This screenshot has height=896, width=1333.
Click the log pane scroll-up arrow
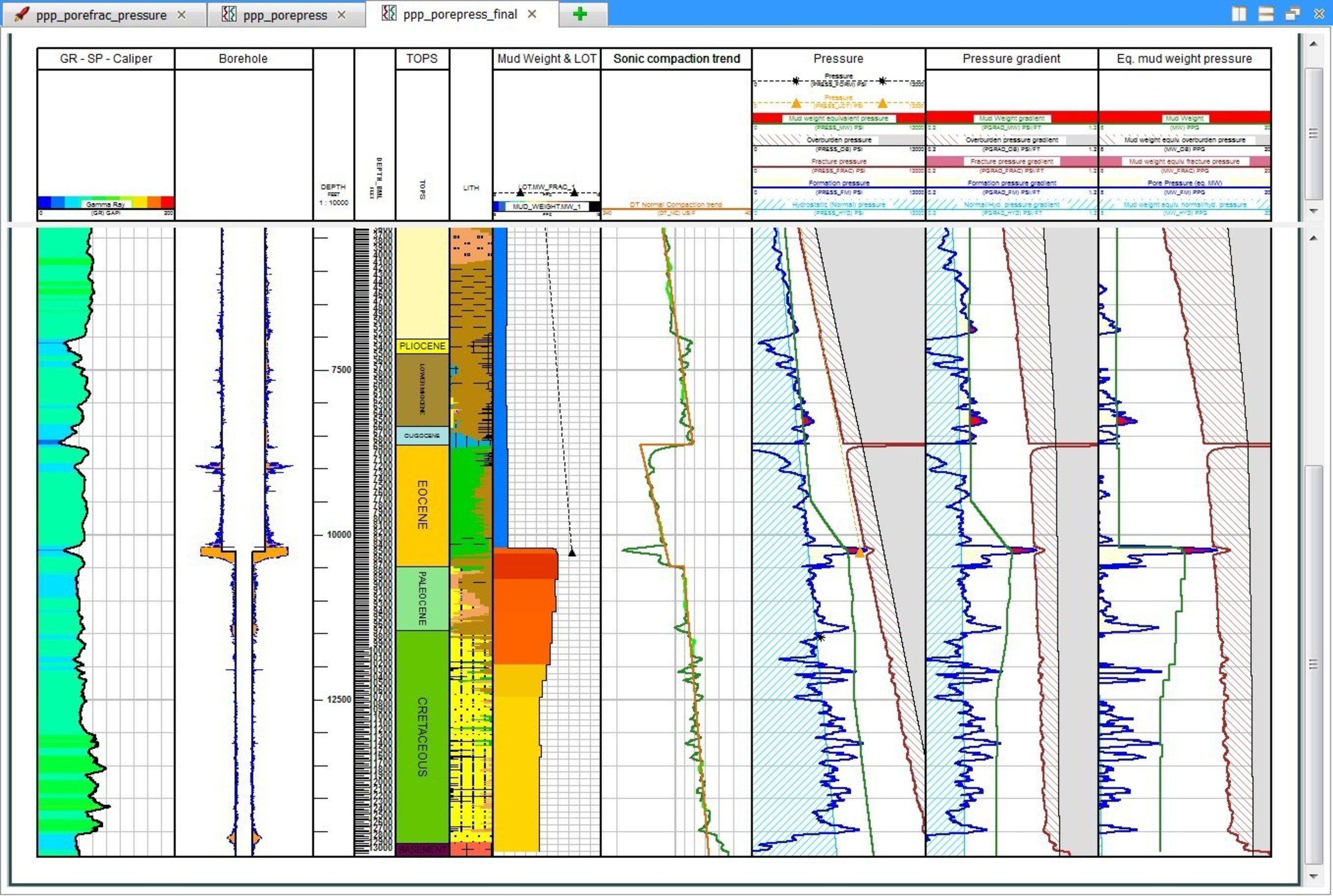click(x=1314, y=238)
